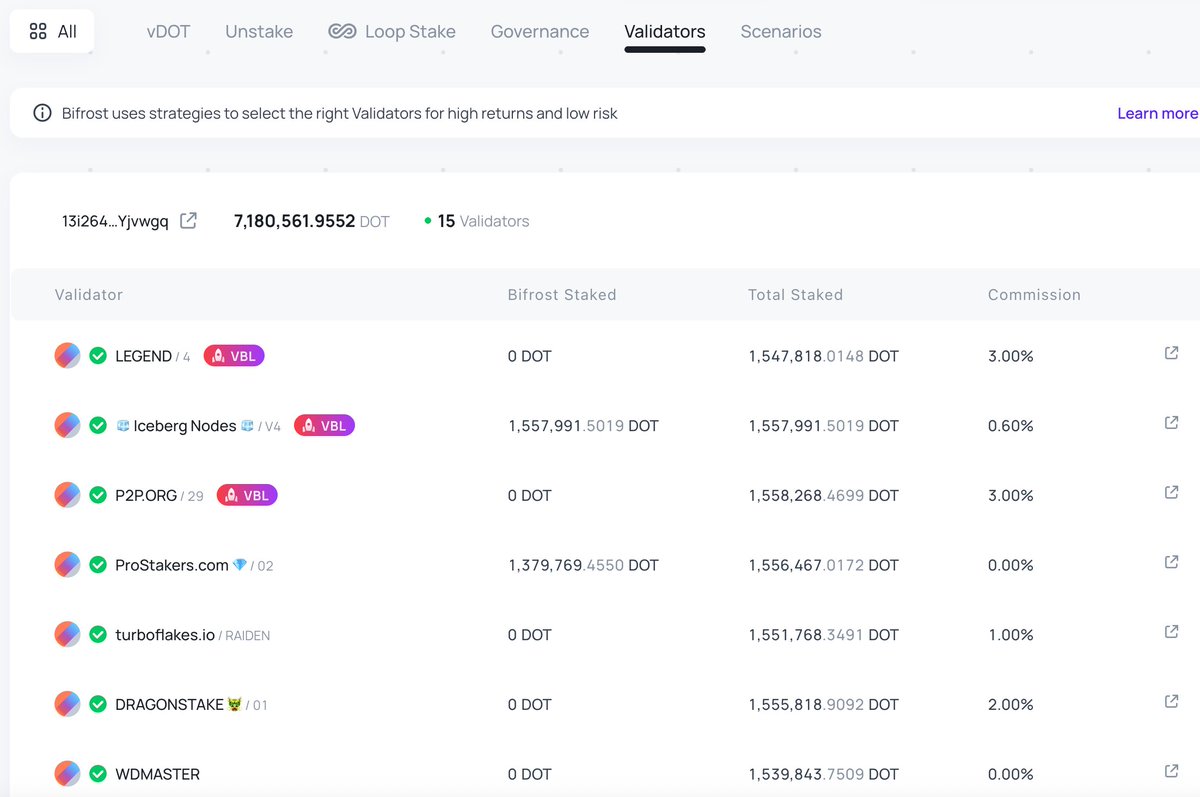Viewport: 1200px width, 797px height.
Task: Click DRAGONSTAKE's green verified checkmark
Action: (98, 704)
